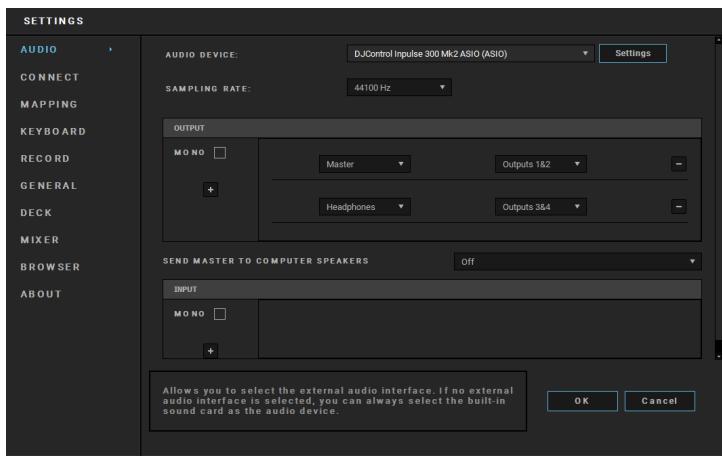Click the help text about external audio interface
Viewport: 723px width, 456px height.
[x=338, y=401]
